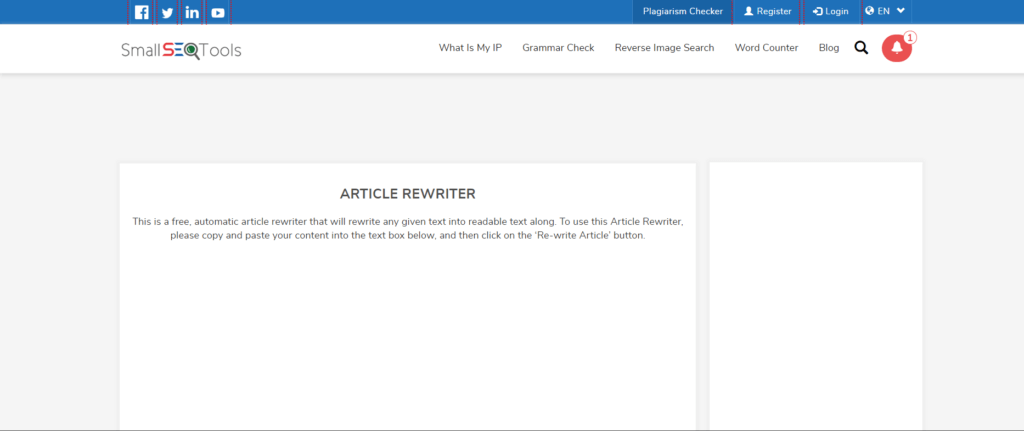The image size is (1024, 431).
Task: Go to the Blog menu item
Action: (829, 48)
